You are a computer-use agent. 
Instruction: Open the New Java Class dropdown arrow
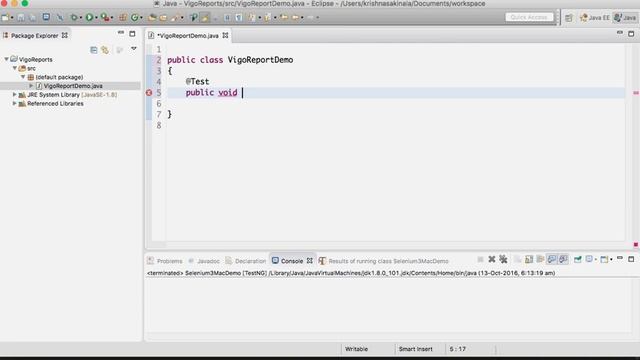pos(141,18)
